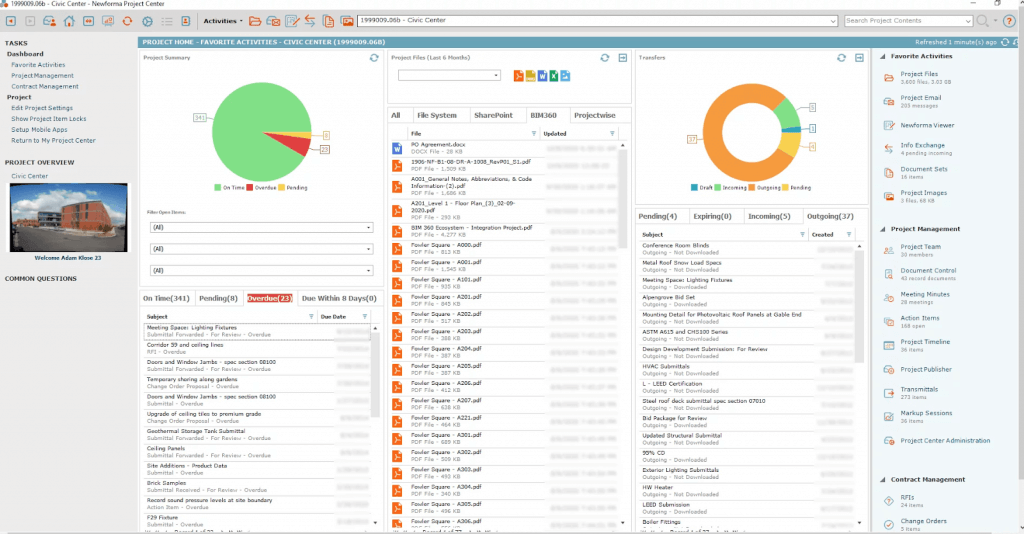Refresh the Transfers panel
The image size is (1024, 534).
pos(841,57)
